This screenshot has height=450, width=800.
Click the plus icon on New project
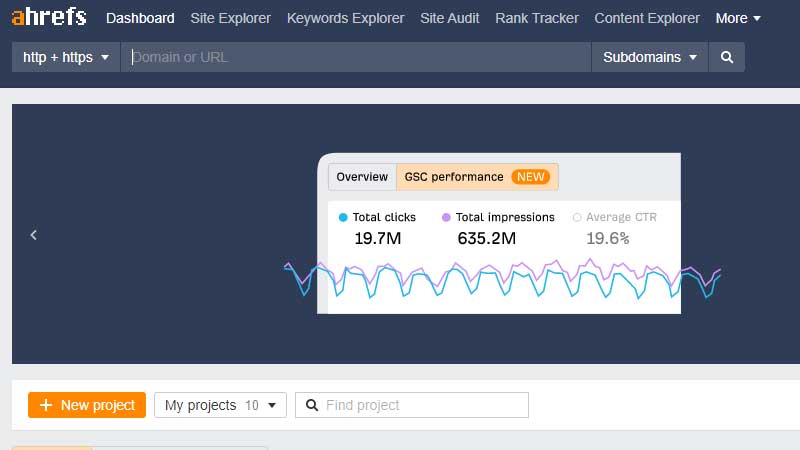click(x=46, y=405)
